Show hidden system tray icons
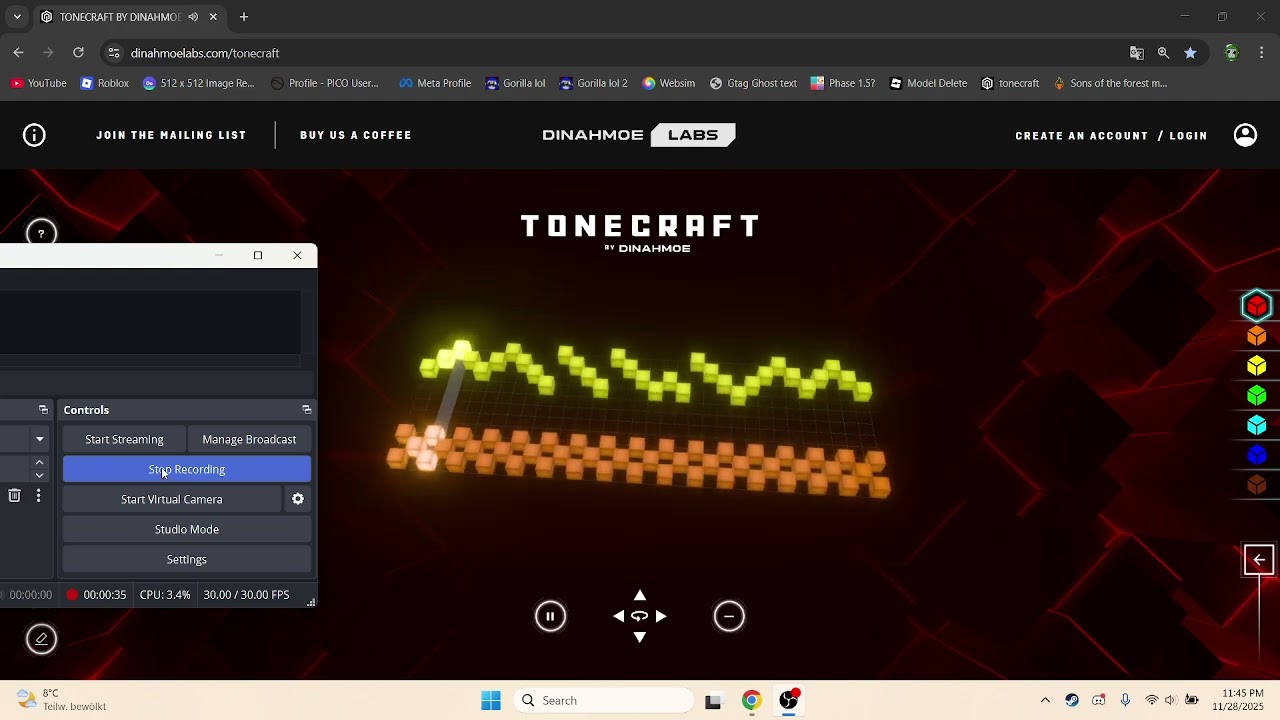Image resolution: width=1280 pixels, height=720 pixels. pos(1045,700)
